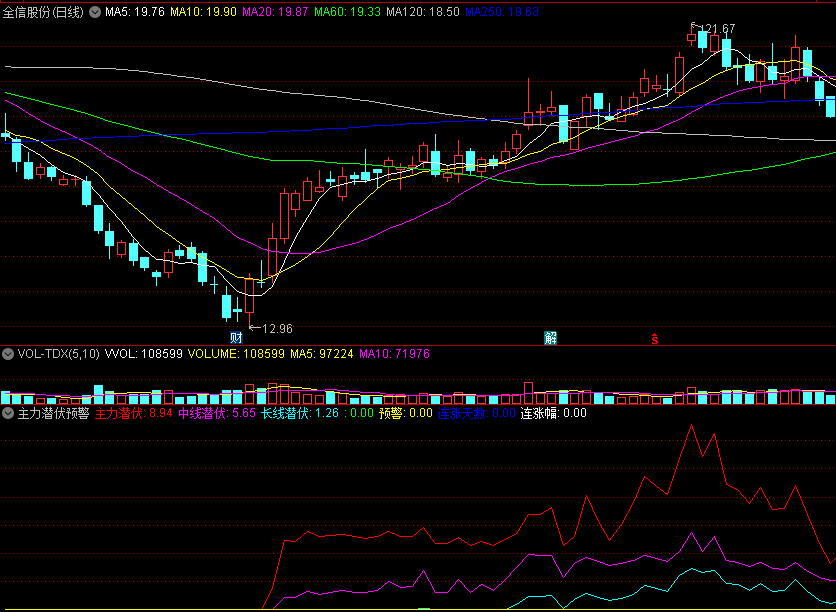Click the 12.96 low price annotation

(277, 329)
